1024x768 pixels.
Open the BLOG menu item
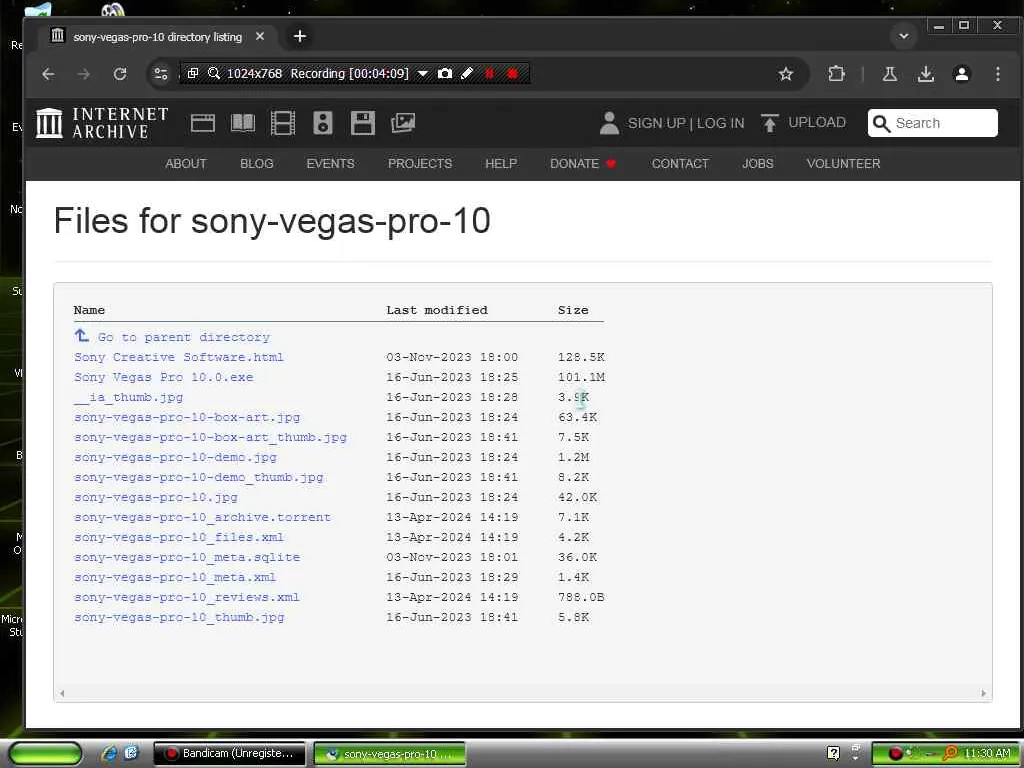(257, 163)
